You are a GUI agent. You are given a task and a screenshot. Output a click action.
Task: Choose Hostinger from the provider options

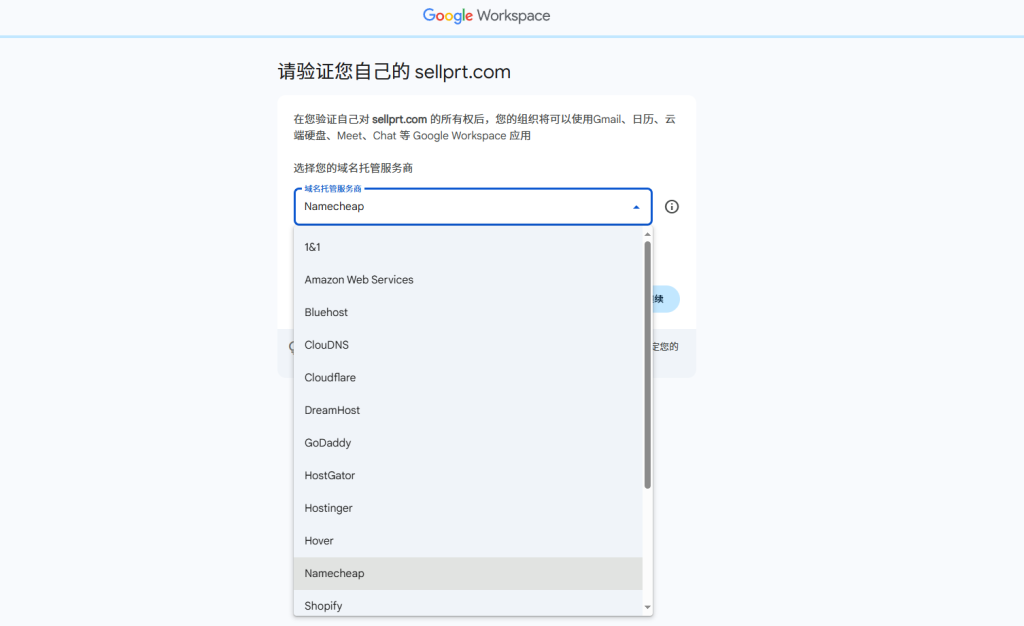[x=330, y=507]
